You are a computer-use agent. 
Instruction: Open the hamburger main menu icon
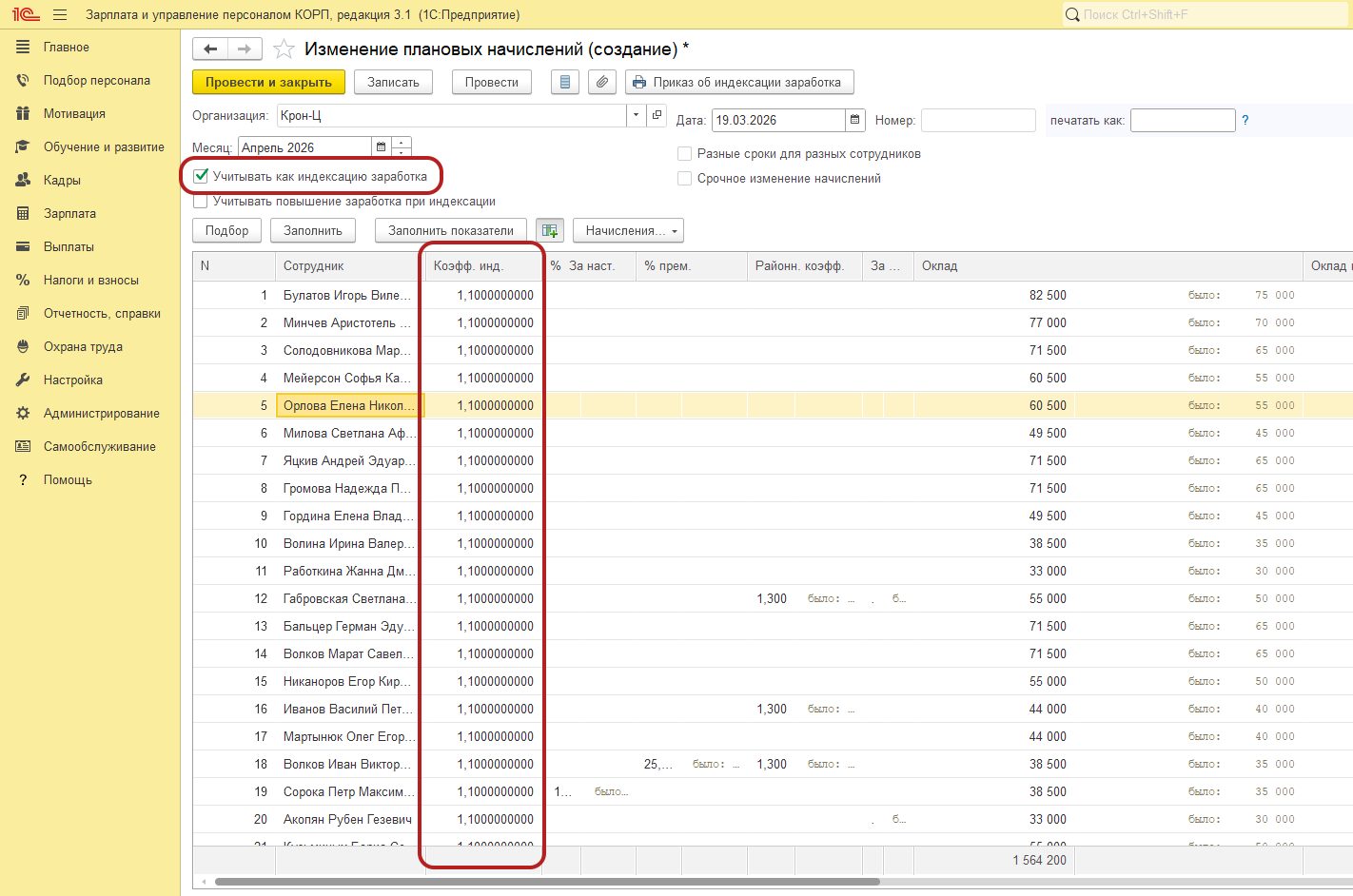pos(60,14)
